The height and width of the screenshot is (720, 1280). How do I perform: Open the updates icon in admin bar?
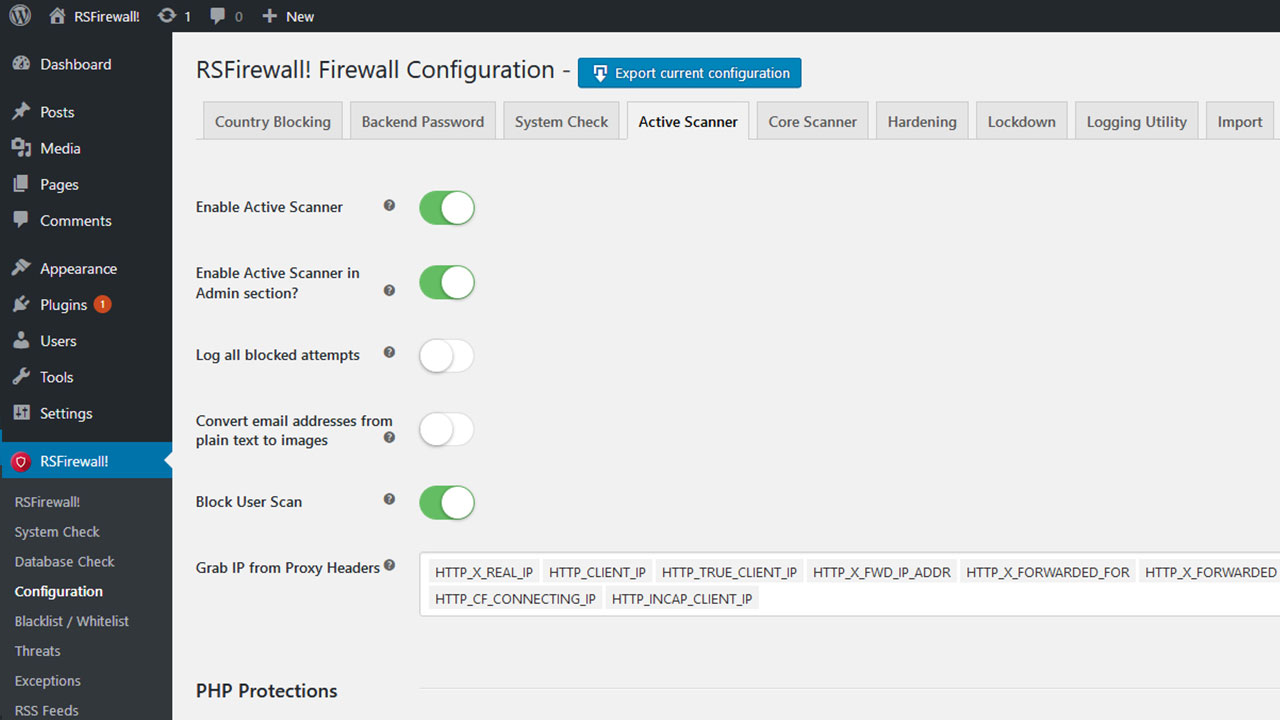pos(168,16)
